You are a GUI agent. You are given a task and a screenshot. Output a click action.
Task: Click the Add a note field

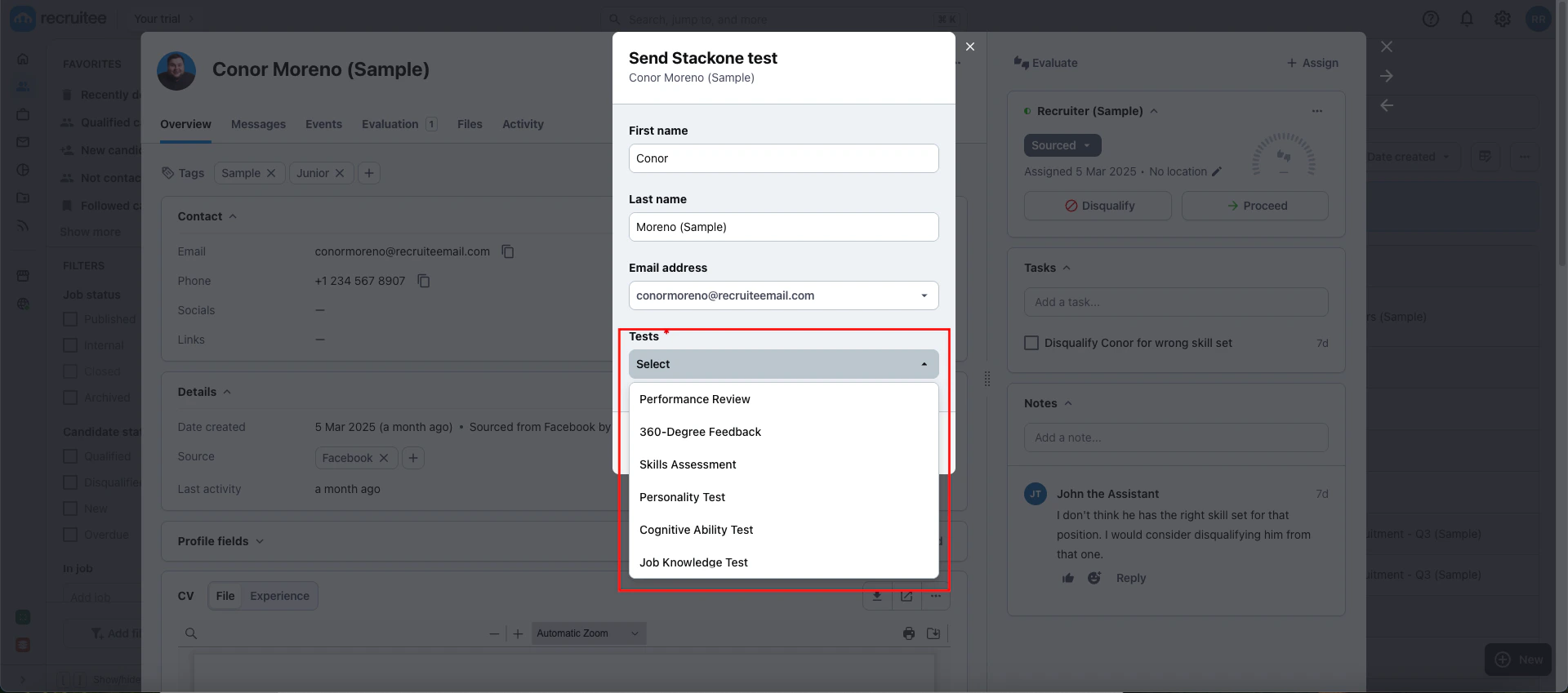pos(1176,438)
